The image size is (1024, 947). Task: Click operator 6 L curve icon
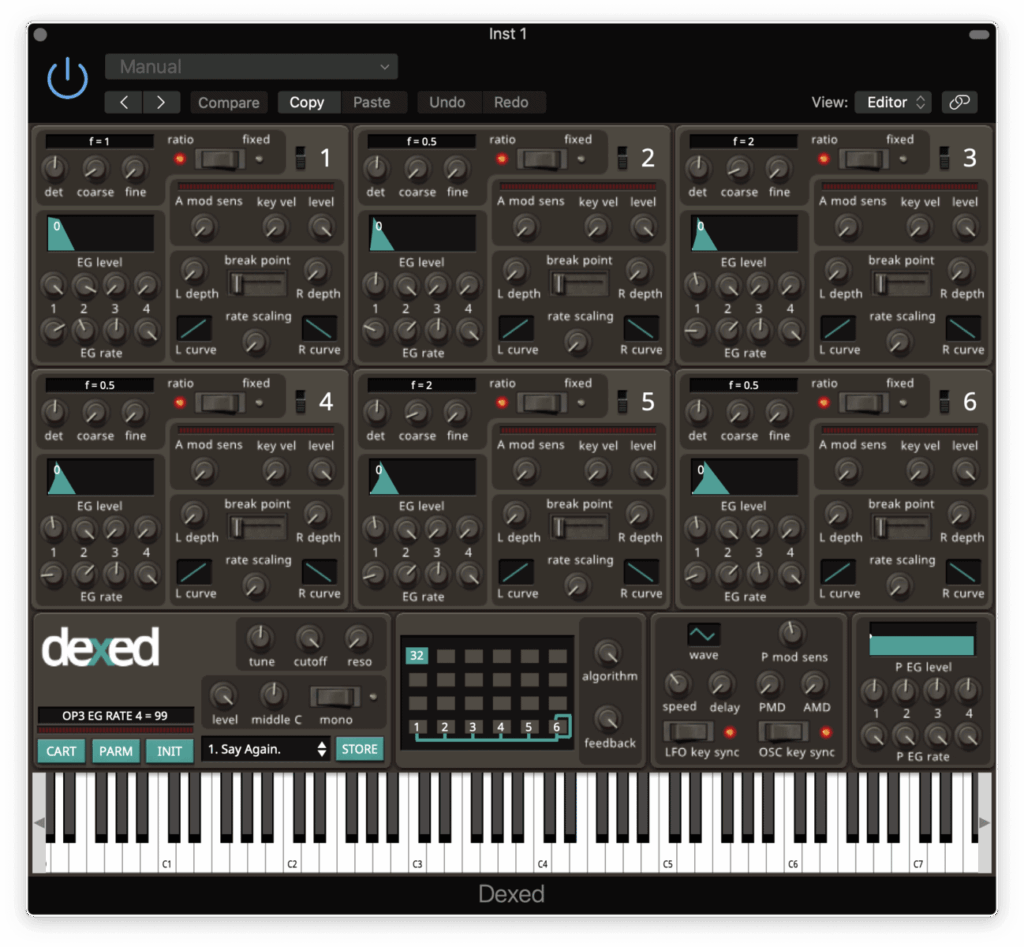[x=838, y=572]
